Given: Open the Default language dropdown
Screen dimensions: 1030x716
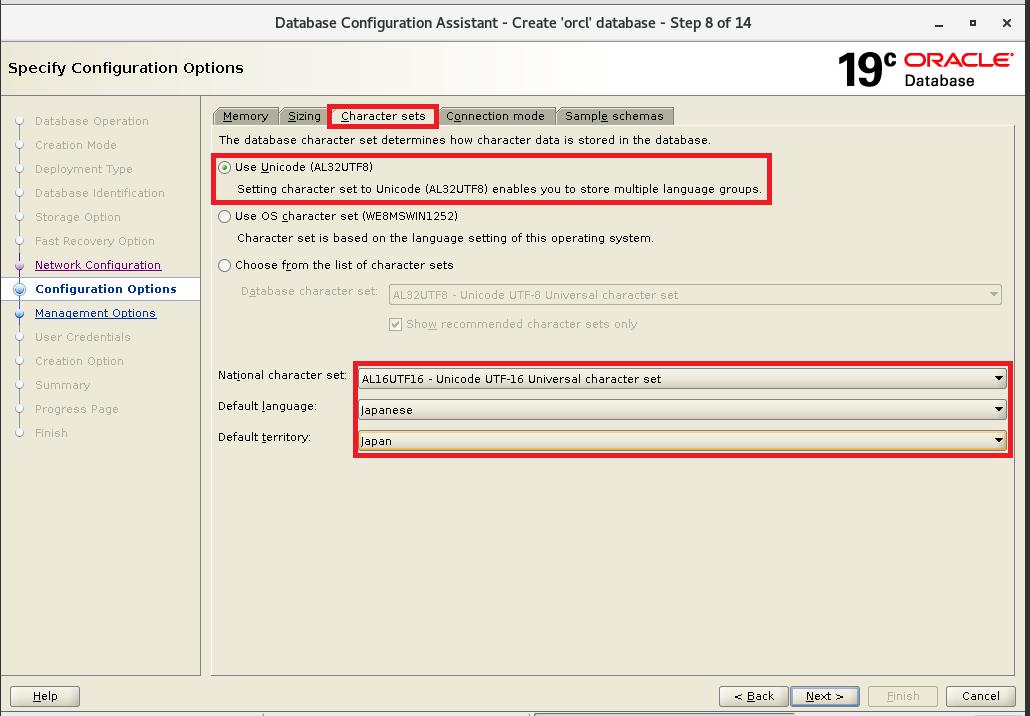Looking at the screenshot, I should (682, 410).
